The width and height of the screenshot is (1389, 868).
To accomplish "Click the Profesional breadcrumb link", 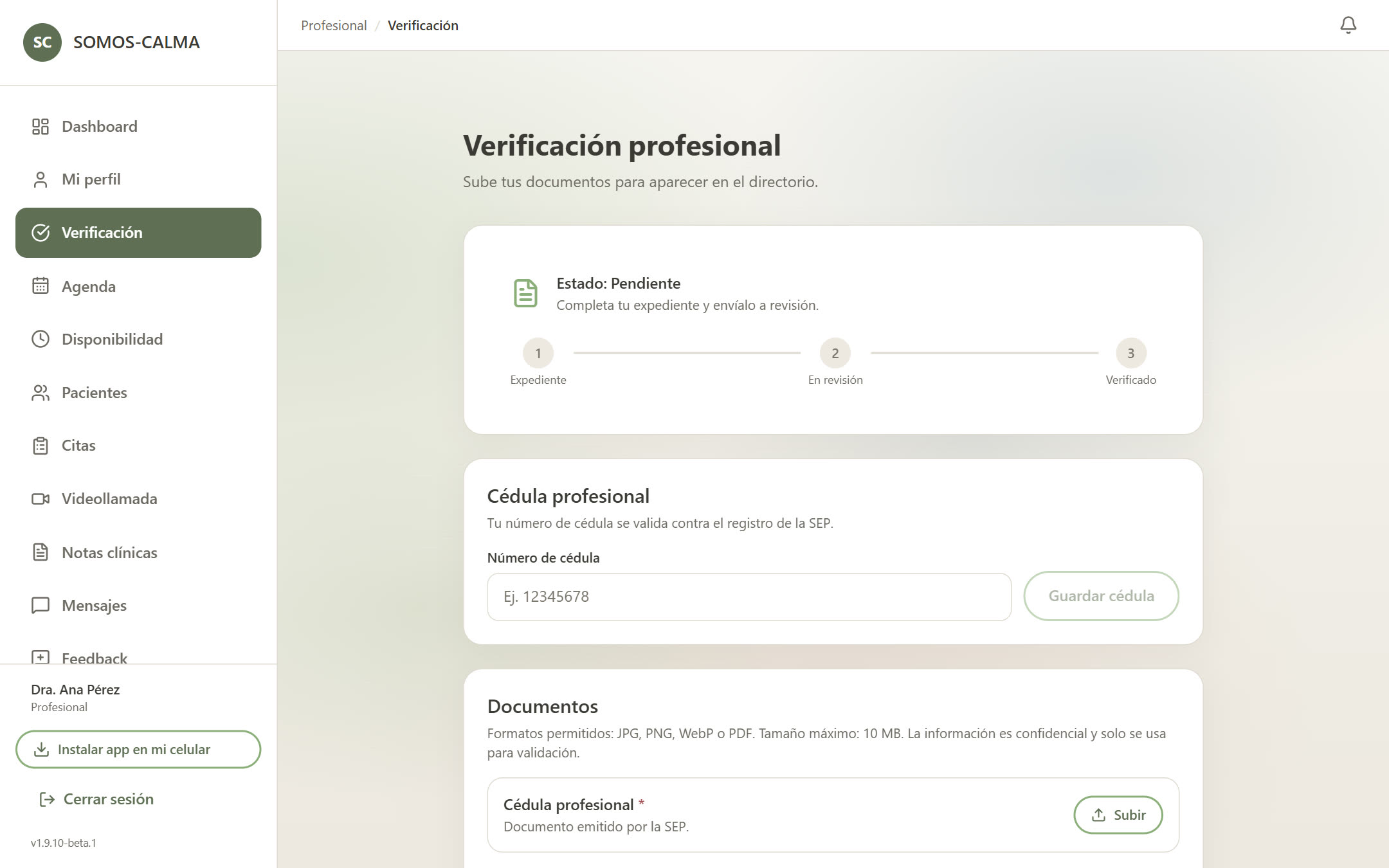I will 334,25.
